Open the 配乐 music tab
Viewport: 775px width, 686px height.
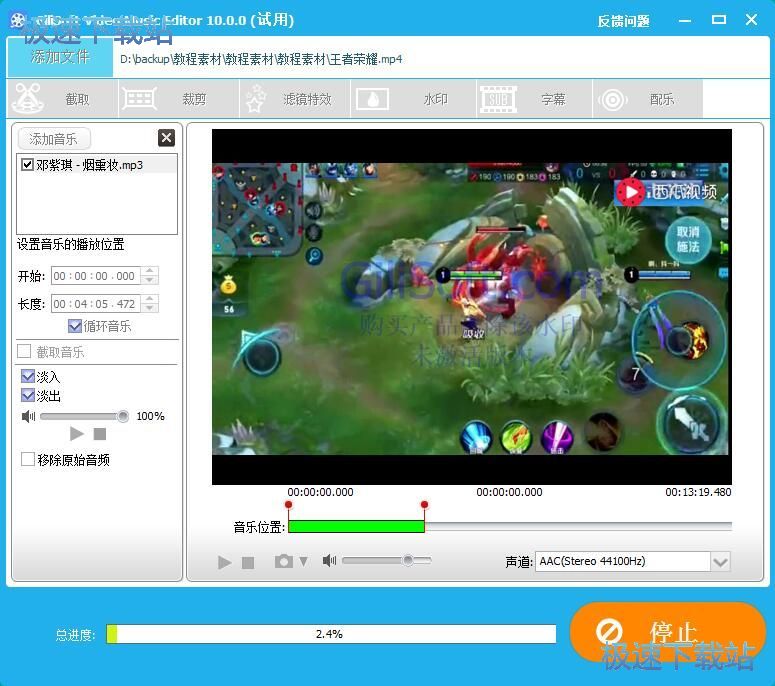(647, 99)
